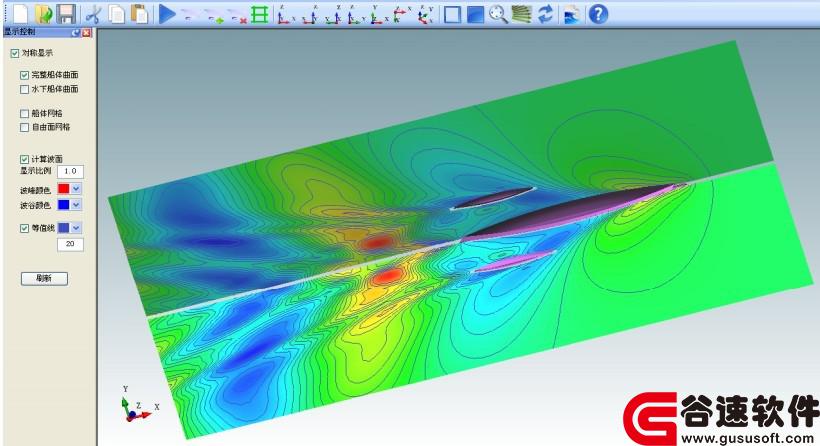
Task: Open the 等值线 color dropdown arrow
Action: 76,228
